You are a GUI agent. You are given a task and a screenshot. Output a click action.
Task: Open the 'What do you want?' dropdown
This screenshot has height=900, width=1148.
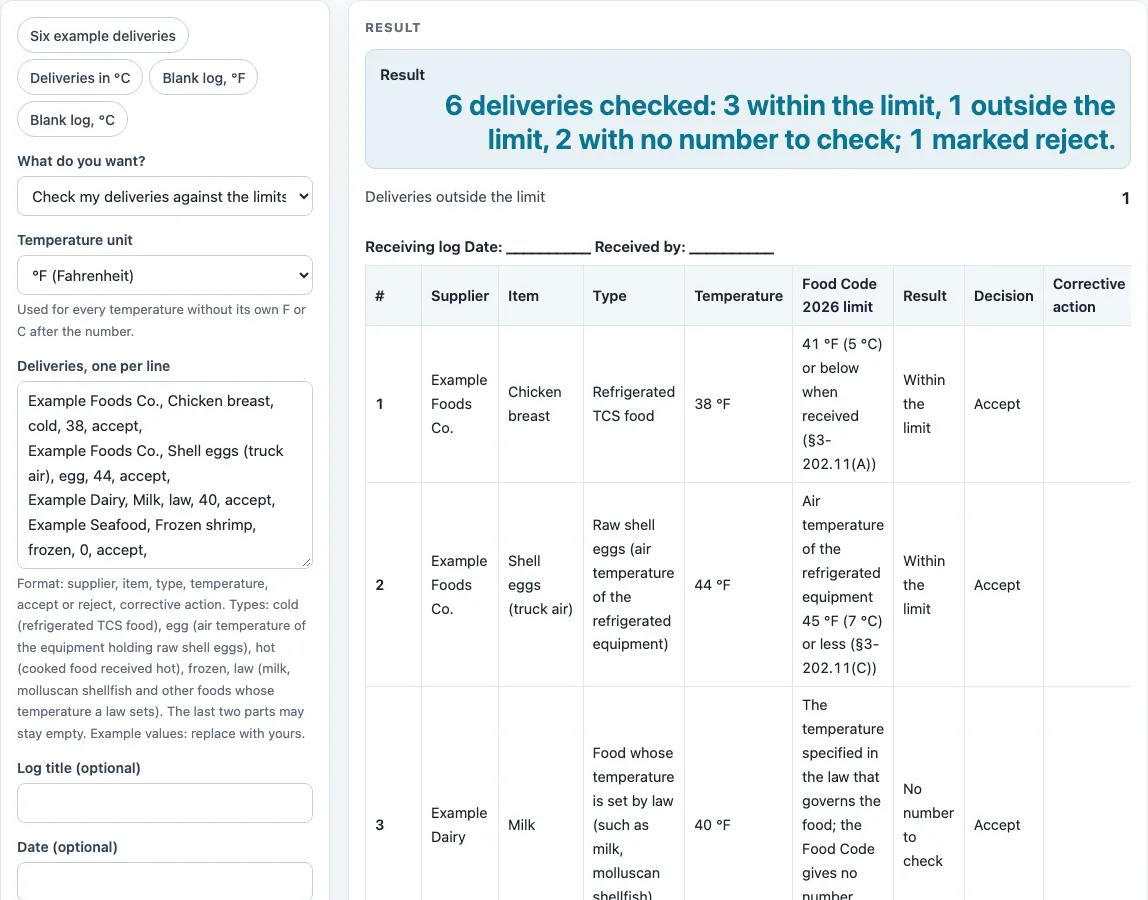coord(165,196)
